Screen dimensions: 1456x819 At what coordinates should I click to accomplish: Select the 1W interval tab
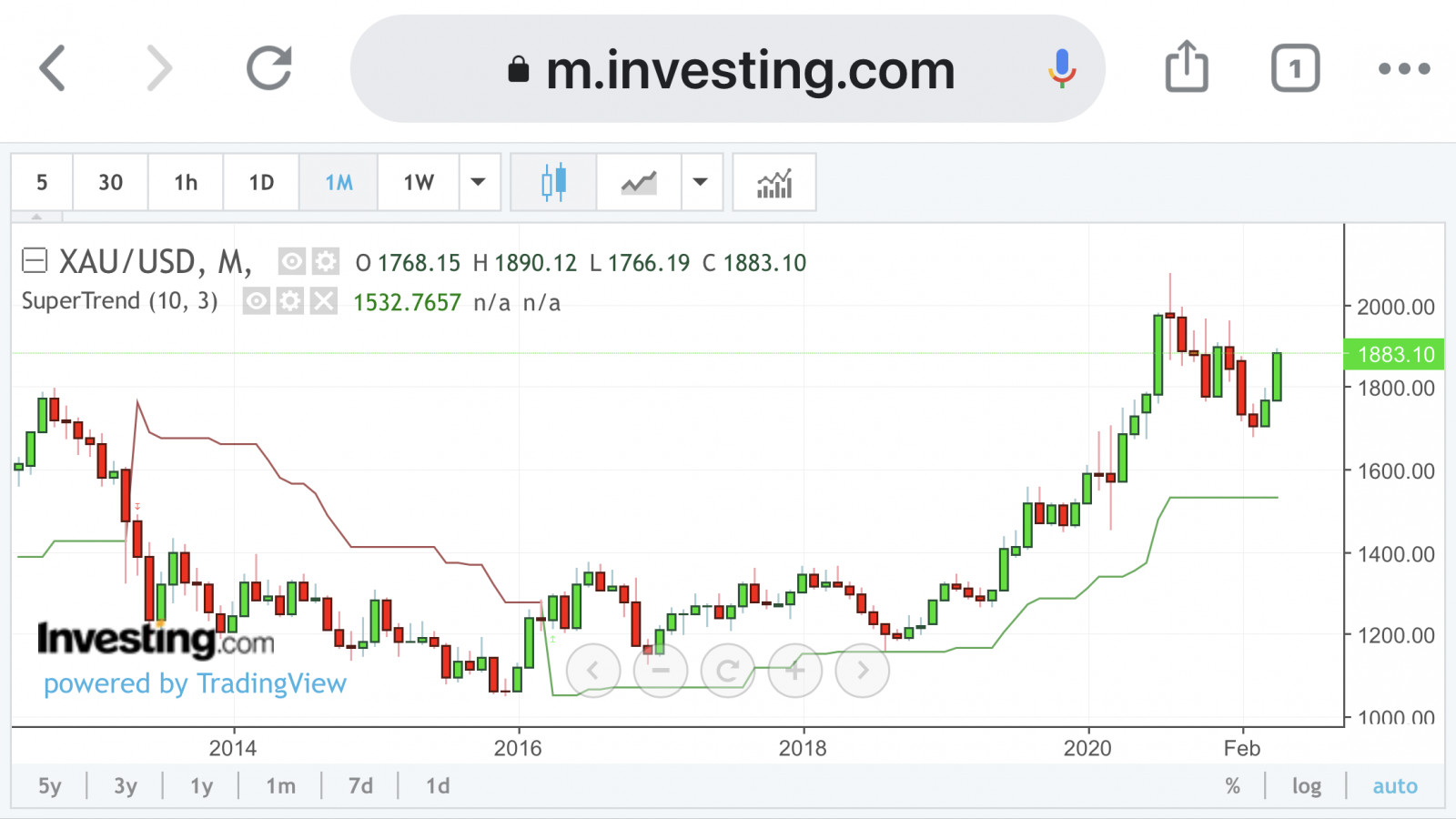419,182
